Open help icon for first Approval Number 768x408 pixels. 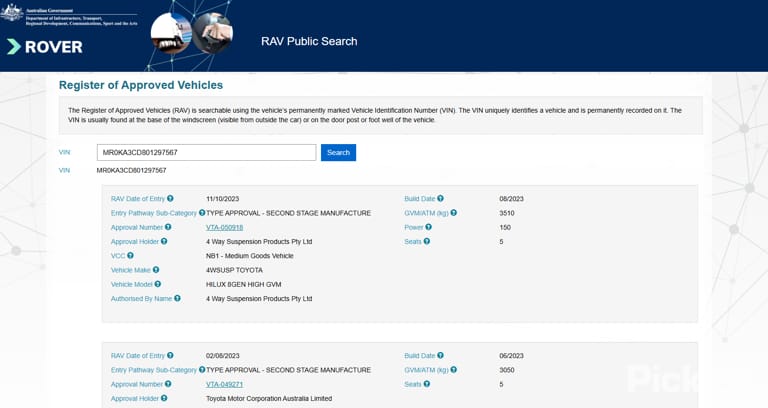(x=168, y=227)
